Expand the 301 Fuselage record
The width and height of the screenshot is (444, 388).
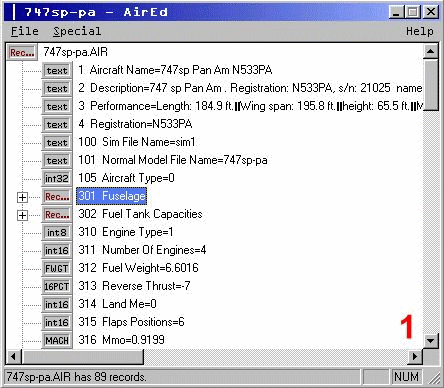point(22,197)
